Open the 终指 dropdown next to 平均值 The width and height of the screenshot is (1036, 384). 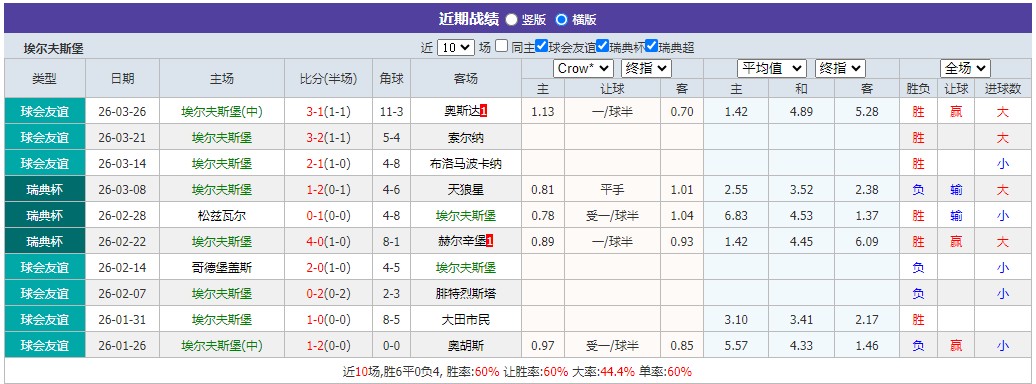(840, 68)
